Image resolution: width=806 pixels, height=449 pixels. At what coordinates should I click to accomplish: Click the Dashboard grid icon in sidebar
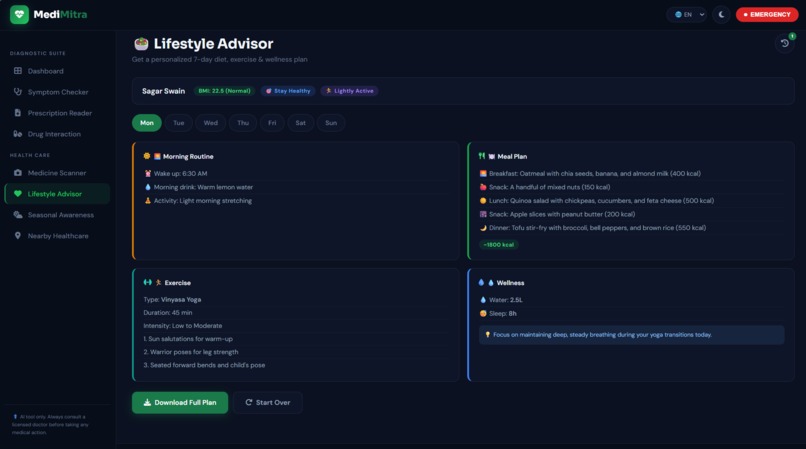(18, 71)
